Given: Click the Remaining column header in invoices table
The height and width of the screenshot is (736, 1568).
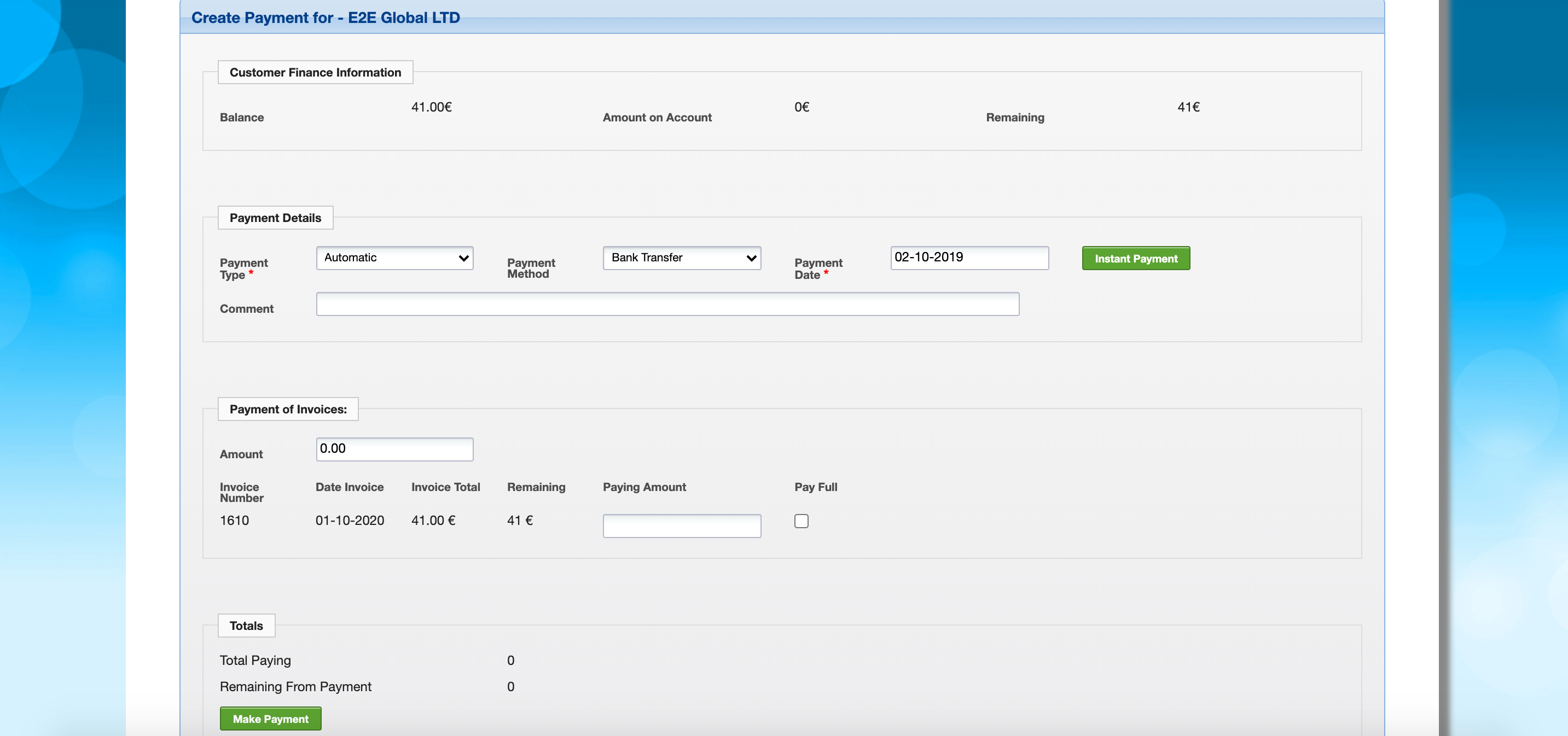Looking at the screenshot, I should [536, 487].
